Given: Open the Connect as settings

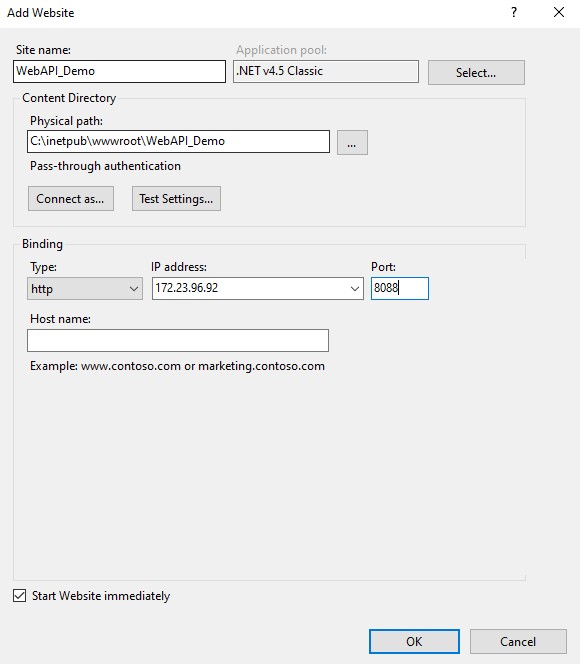Looking at the screenshot, I should pos(71,199).
